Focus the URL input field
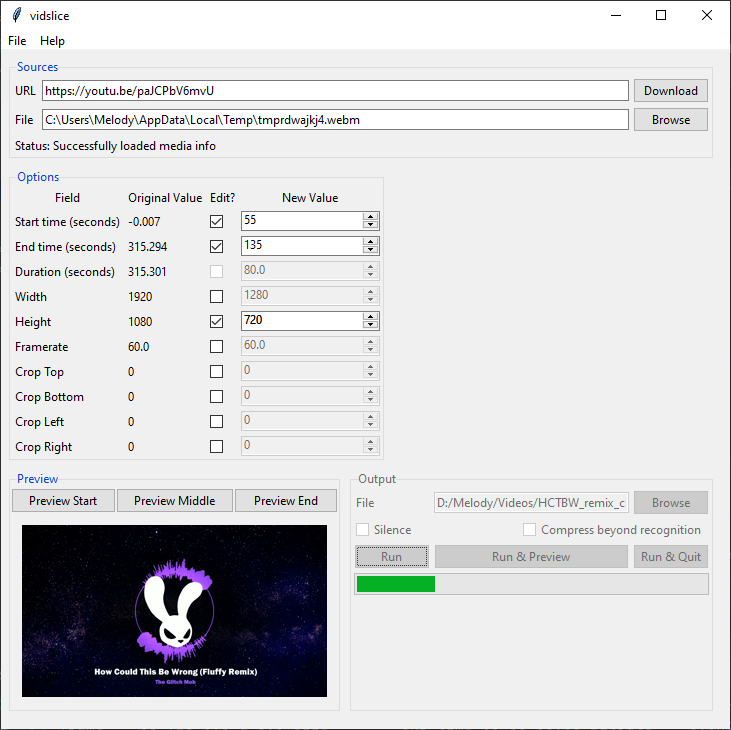Viewport: 731px width, 730px height. 335,90
